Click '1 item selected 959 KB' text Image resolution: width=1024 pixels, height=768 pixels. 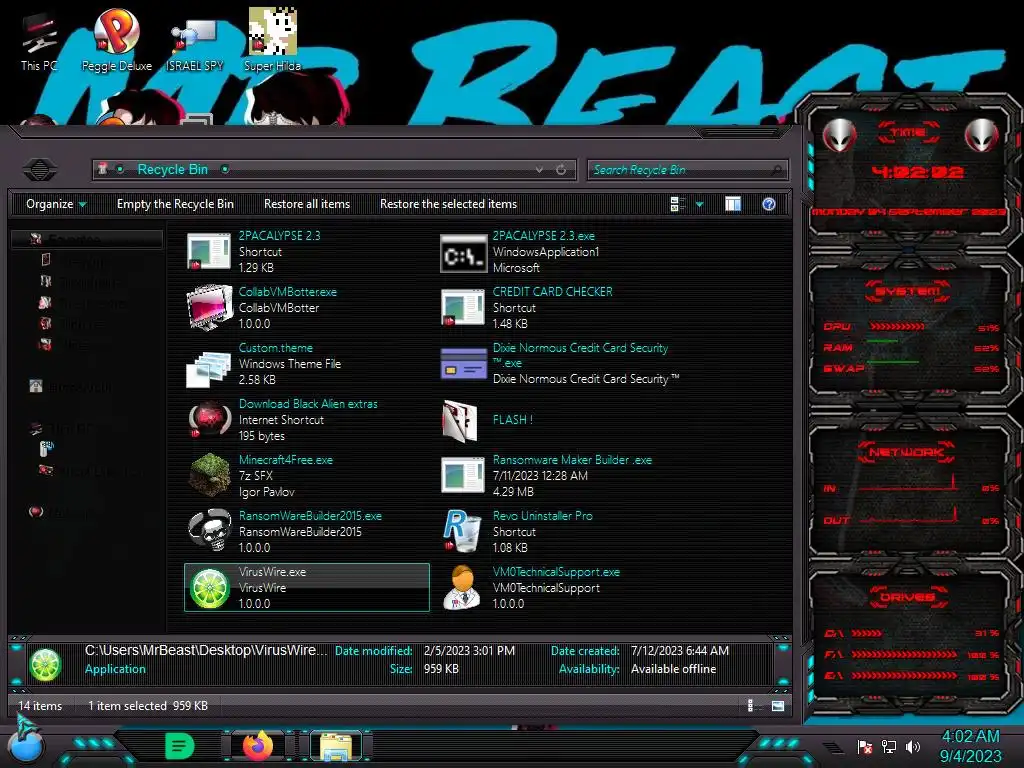click(148, 706)
